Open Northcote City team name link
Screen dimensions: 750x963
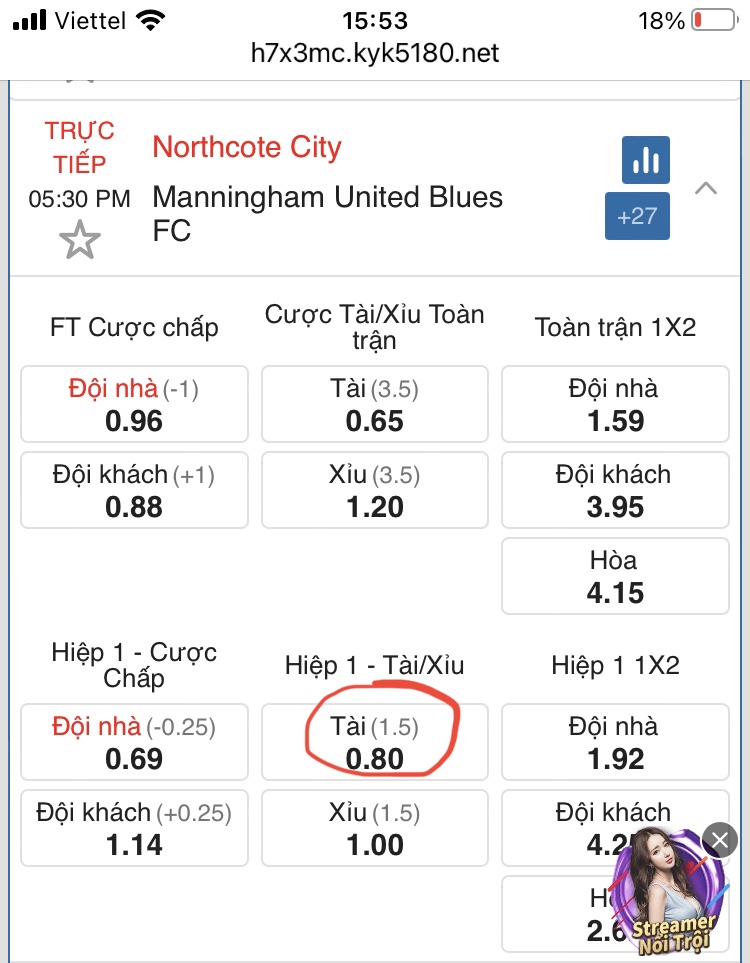point(246,147)
